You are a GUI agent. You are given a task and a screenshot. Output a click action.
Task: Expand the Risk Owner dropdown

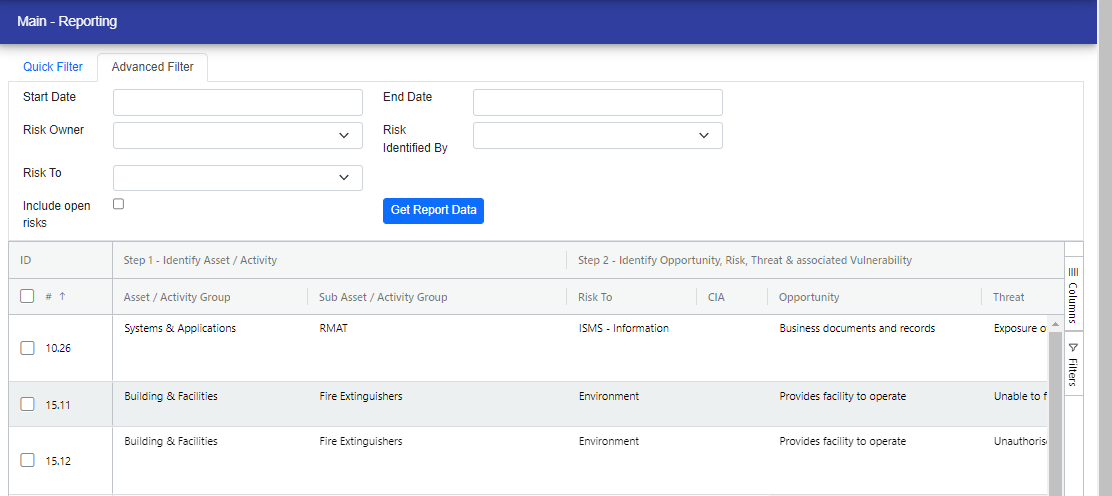click(237, 135)
